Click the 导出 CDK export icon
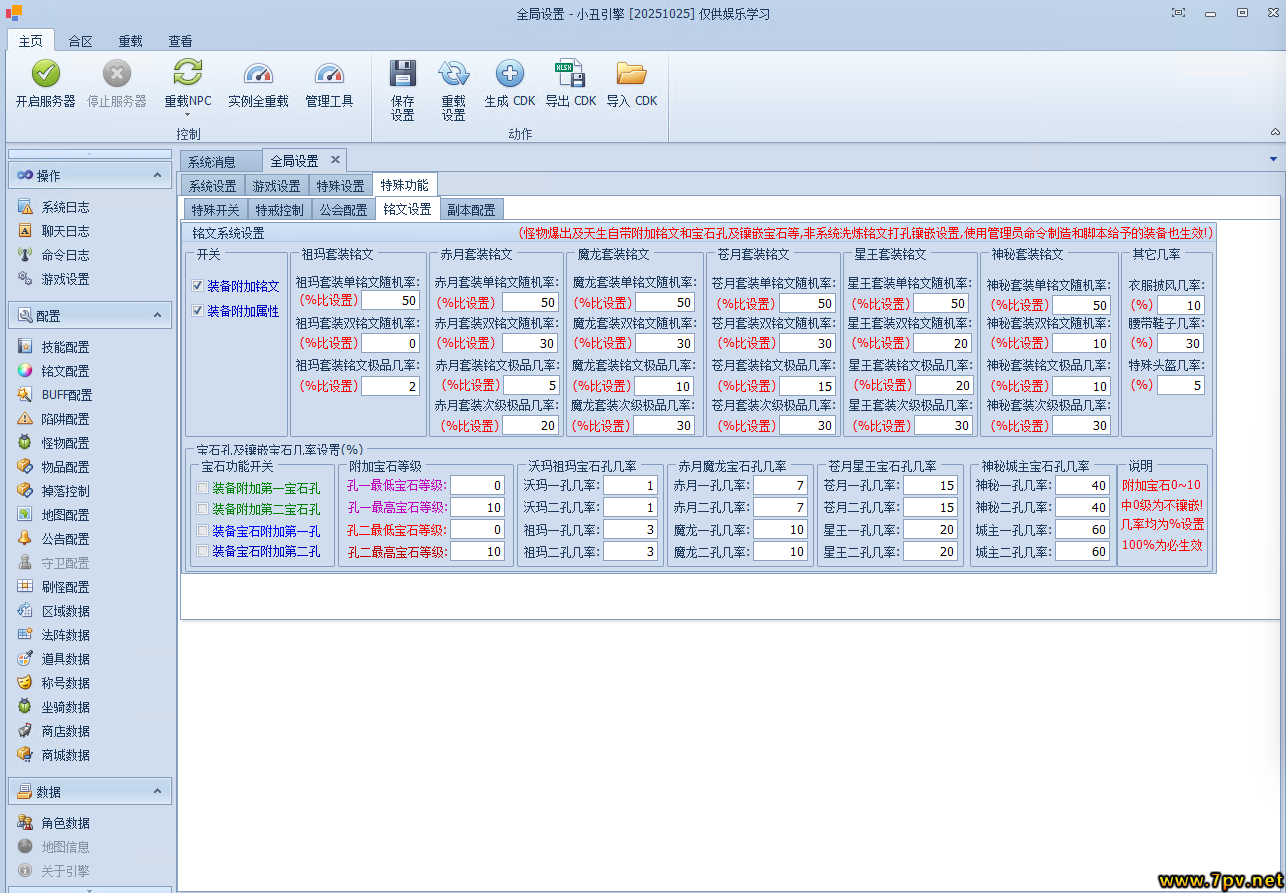Screen dimensions: 1286x893 570,74
